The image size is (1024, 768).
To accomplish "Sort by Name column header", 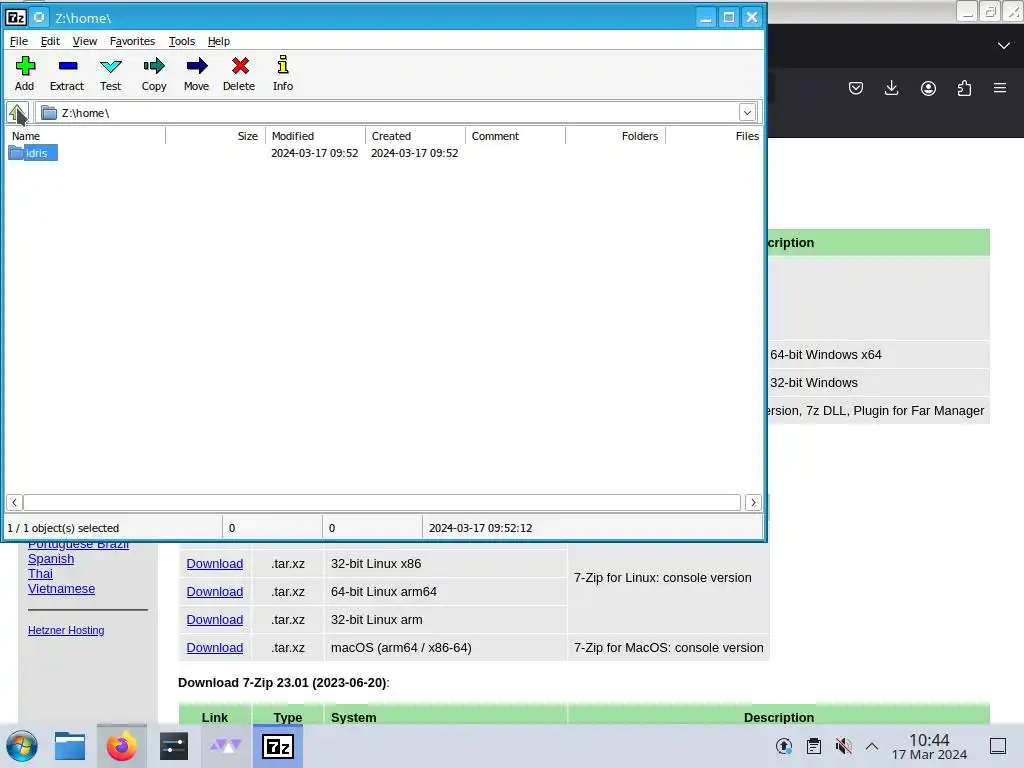I will click(x=85, y=136).
